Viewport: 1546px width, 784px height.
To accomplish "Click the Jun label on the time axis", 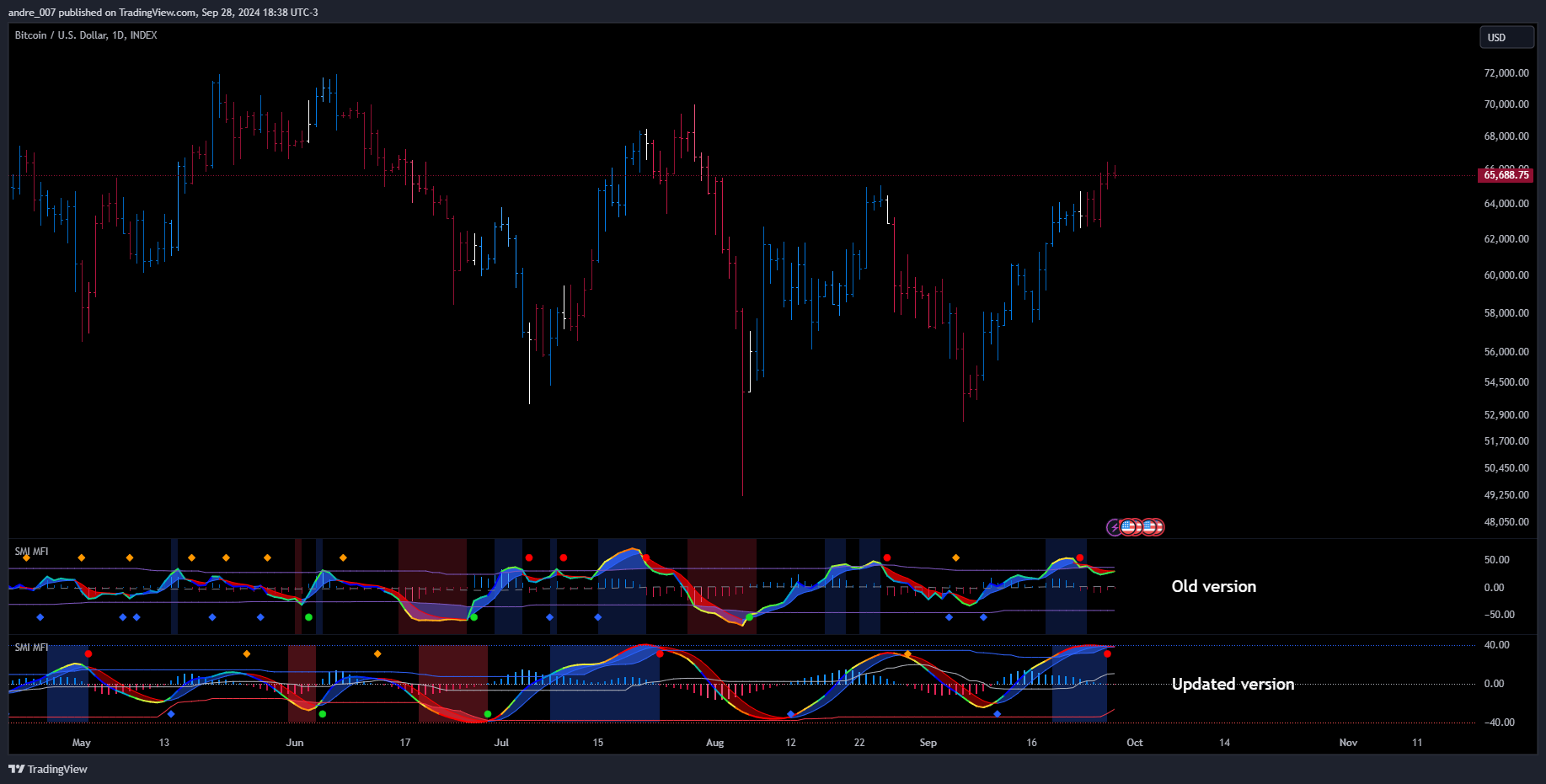I will coord(295,743).
